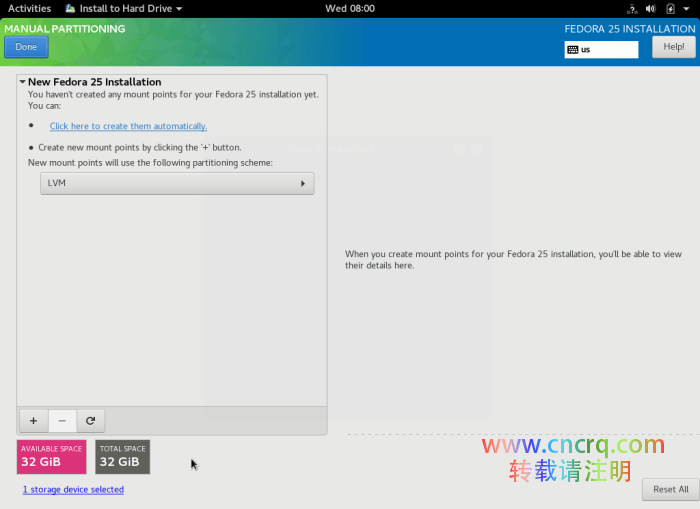The height and width of the screenshot is (509, 700).
Task: Click the battery power icon in top bar
Action: coord(670,8)
